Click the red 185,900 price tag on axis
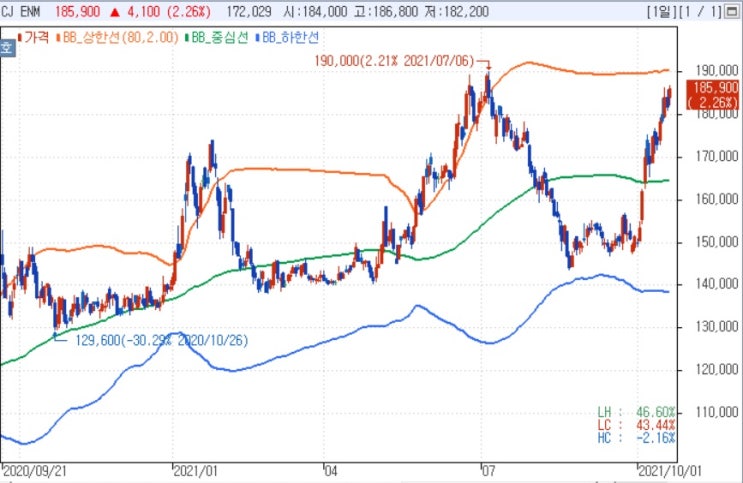Image resolution: width=743 pixels, height=483 pixels. click(715, 95)
